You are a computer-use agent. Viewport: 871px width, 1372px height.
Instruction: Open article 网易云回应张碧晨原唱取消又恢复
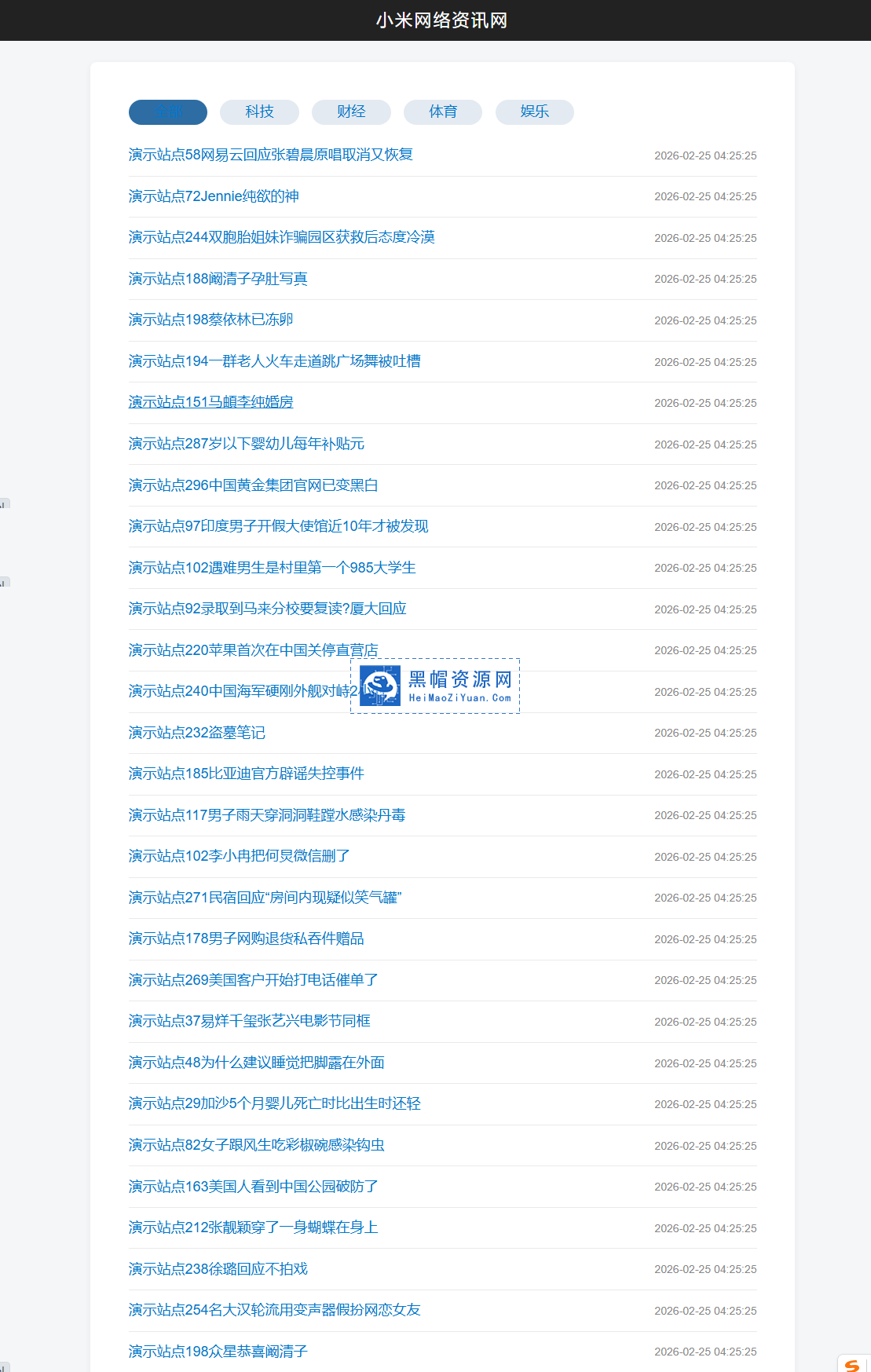pyautogui.click(x=271, y=155)
